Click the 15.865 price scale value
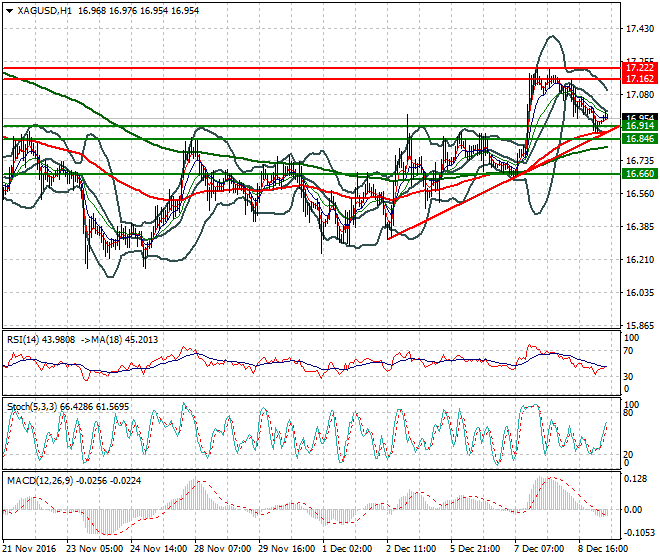660x560 pixels. (x=640, y=325)
